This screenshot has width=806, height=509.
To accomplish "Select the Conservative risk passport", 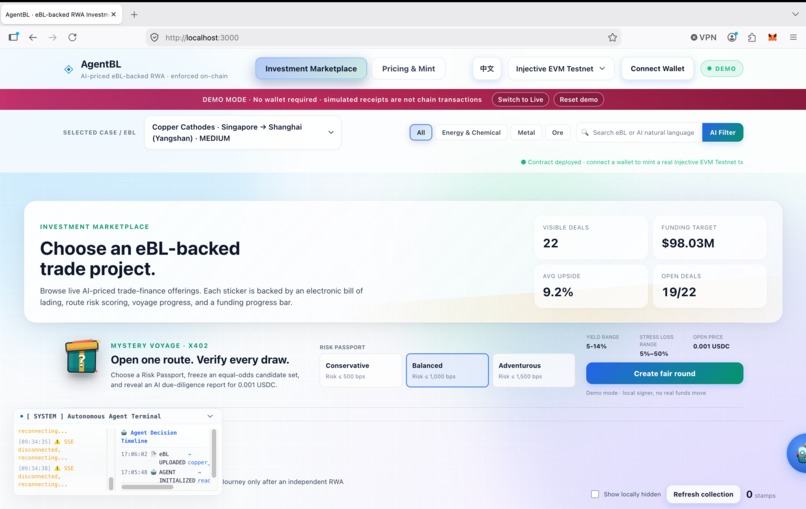I will 360,370.
